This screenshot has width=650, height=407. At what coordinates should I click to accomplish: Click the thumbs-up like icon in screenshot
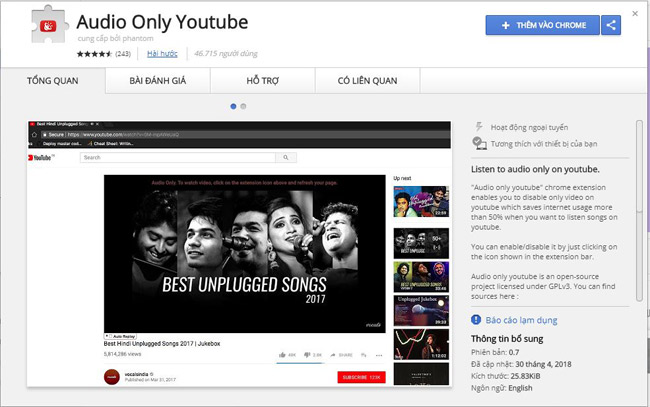(x=282, y=355)
